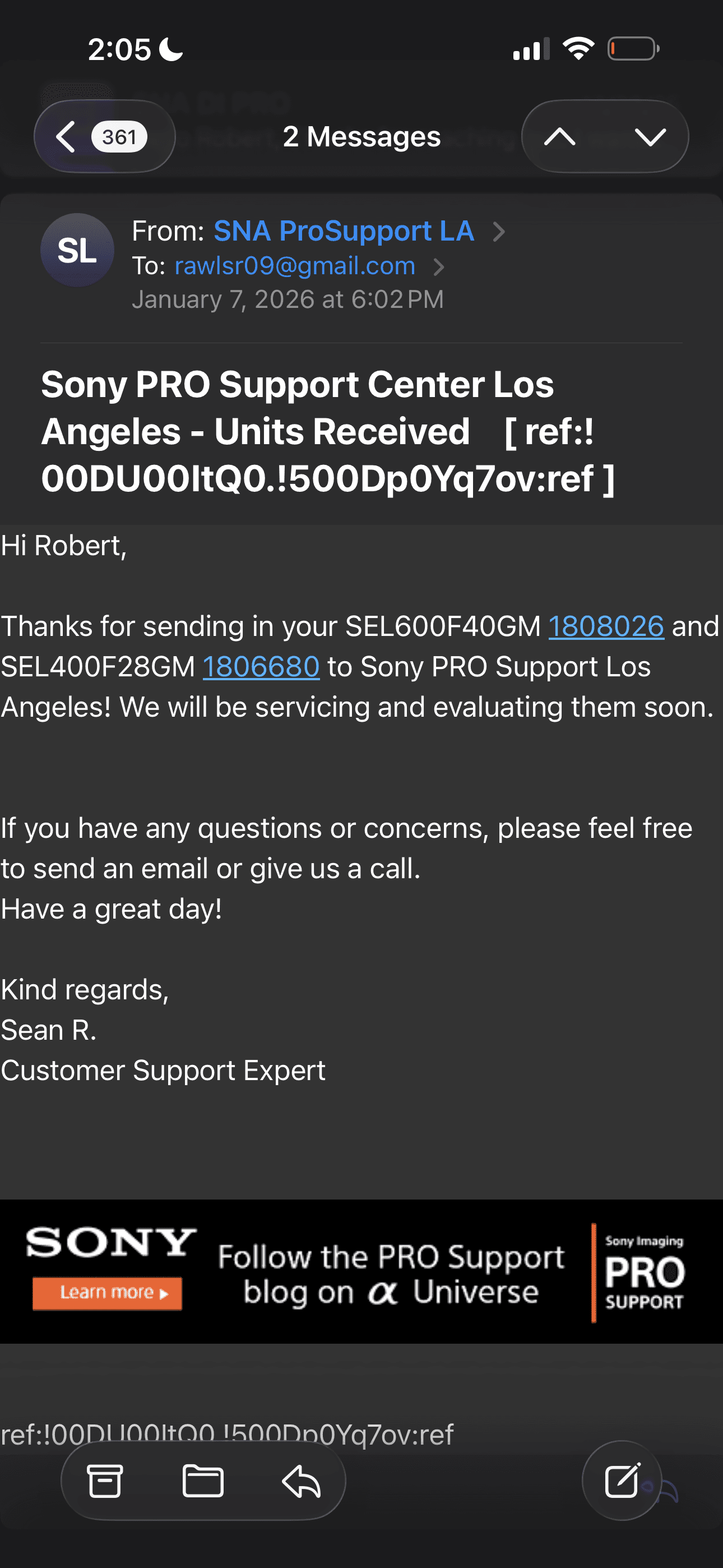Archive this email with the box icon
Viewport: 723px width, 1568px height.
105,1481
